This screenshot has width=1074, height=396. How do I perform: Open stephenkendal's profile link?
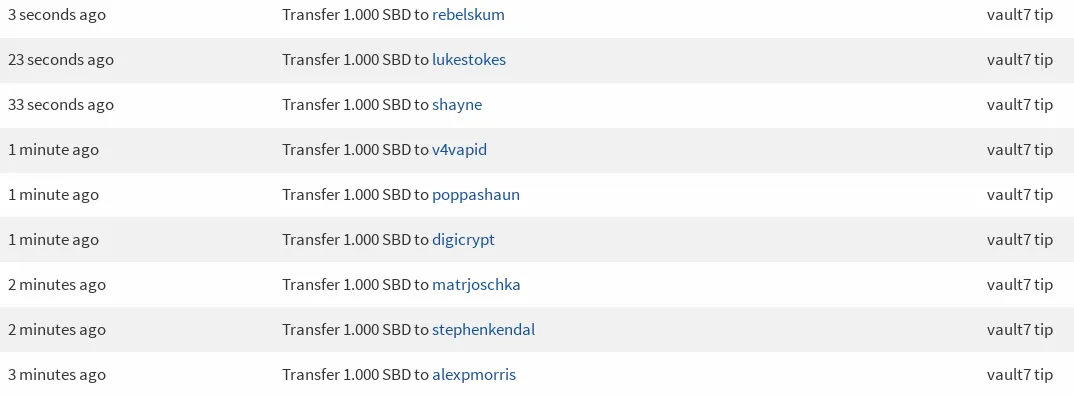point(484,330)
